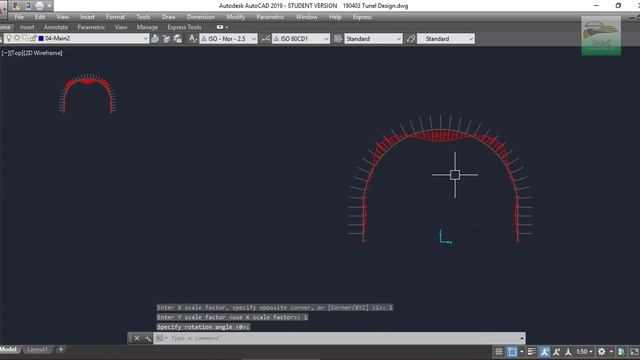
Task: Open the File menu
Action: [x=19, y=17]
